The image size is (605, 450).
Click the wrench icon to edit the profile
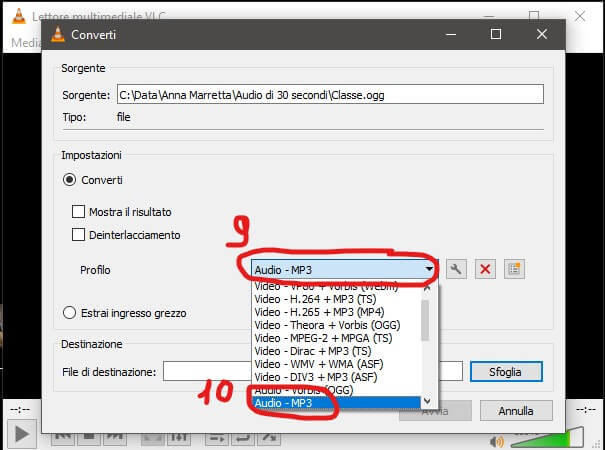click(x=456, y=270)
